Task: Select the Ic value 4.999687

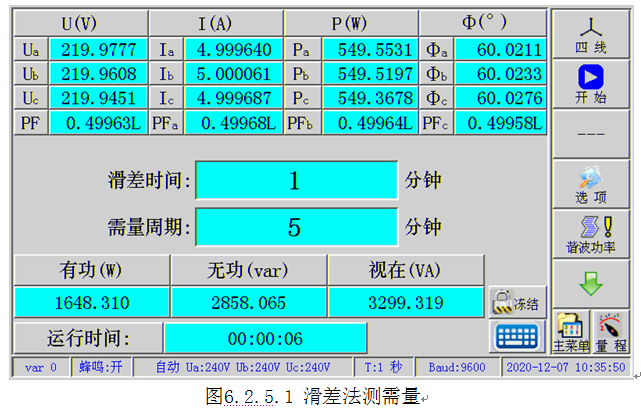Action: point(233,98)
